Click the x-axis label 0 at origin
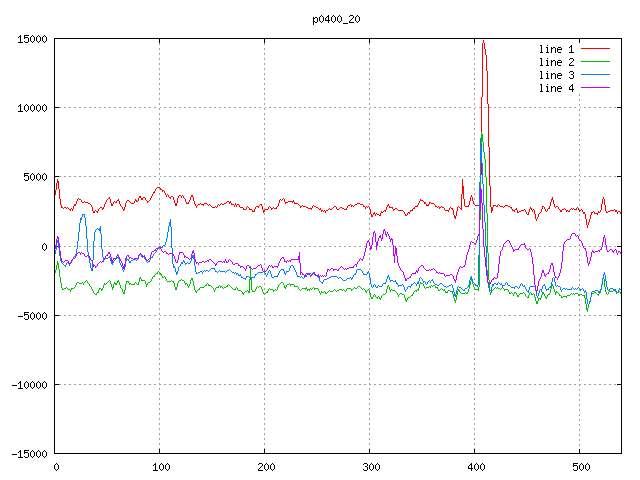Viewport: 640px width, 480px height. click(x=56, y=467)
